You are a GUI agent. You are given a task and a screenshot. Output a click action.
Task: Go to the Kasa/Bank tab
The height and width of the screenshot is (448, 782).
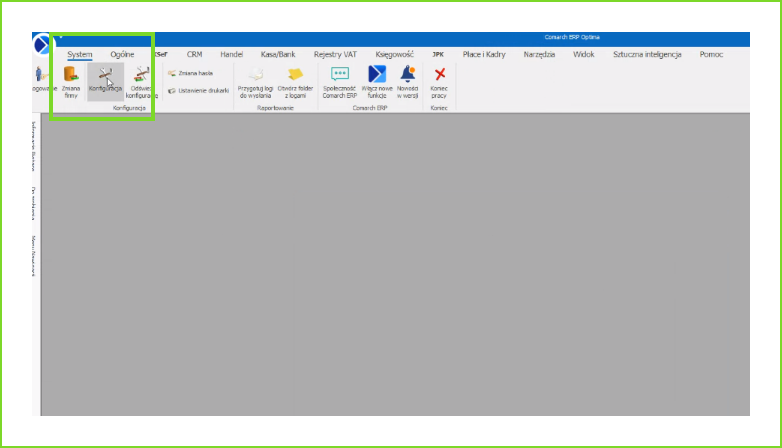point(278,54)
